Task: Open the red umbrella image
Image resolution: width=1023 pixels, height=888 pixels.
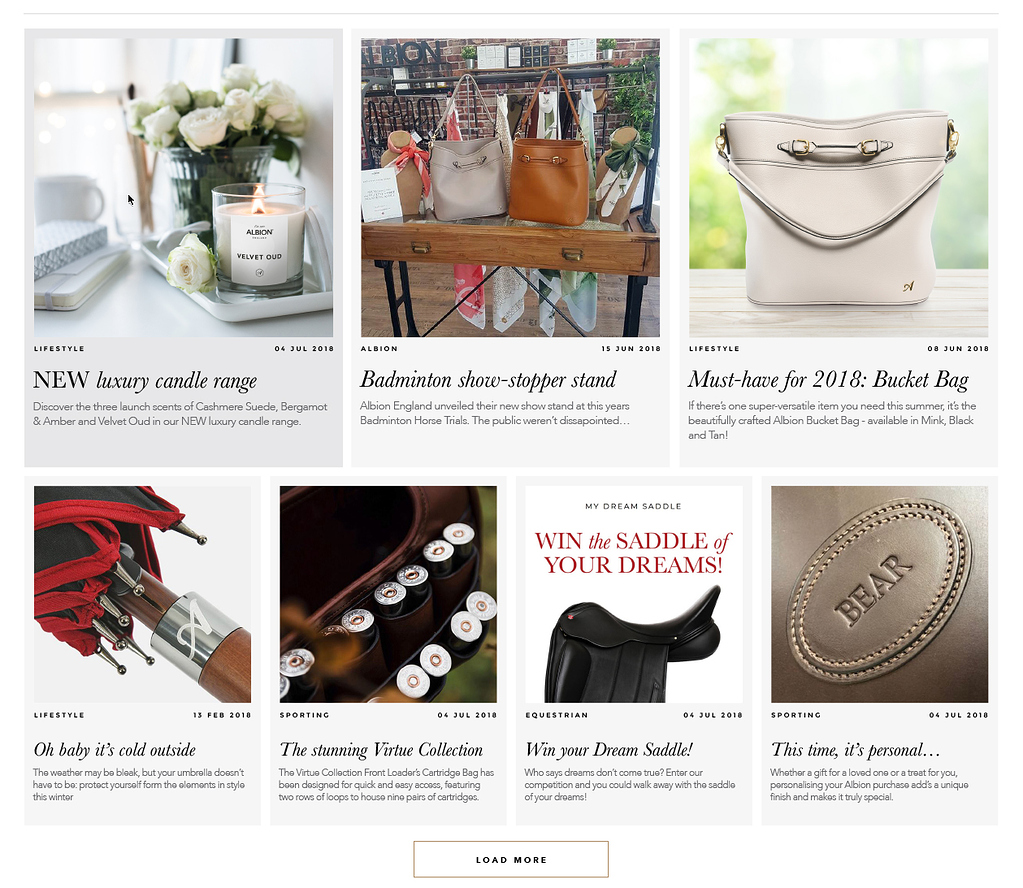Action: coord(142,594)
